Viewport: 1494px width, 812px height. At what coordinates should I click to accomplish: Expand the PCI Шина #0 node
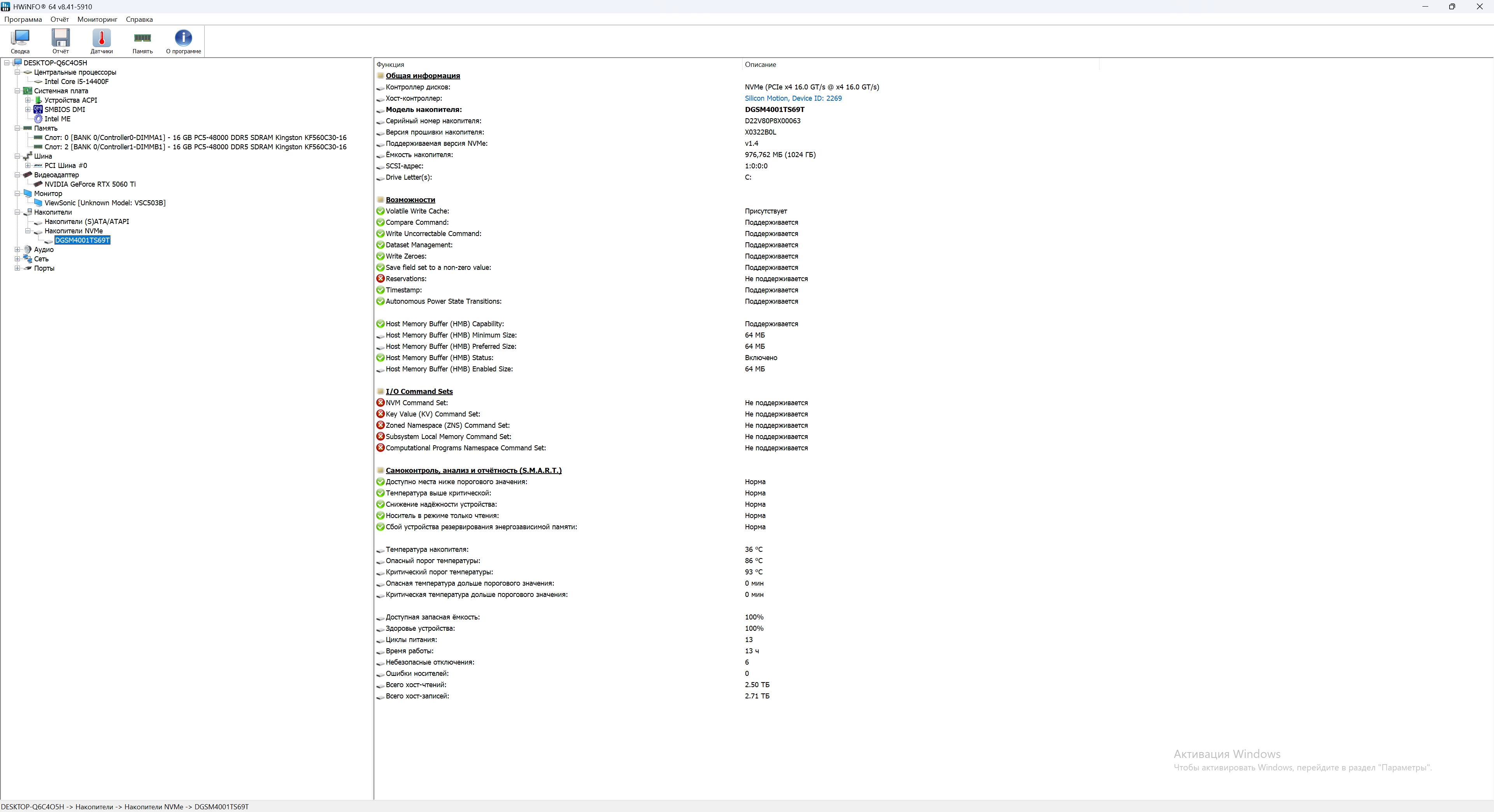[28, 166]
